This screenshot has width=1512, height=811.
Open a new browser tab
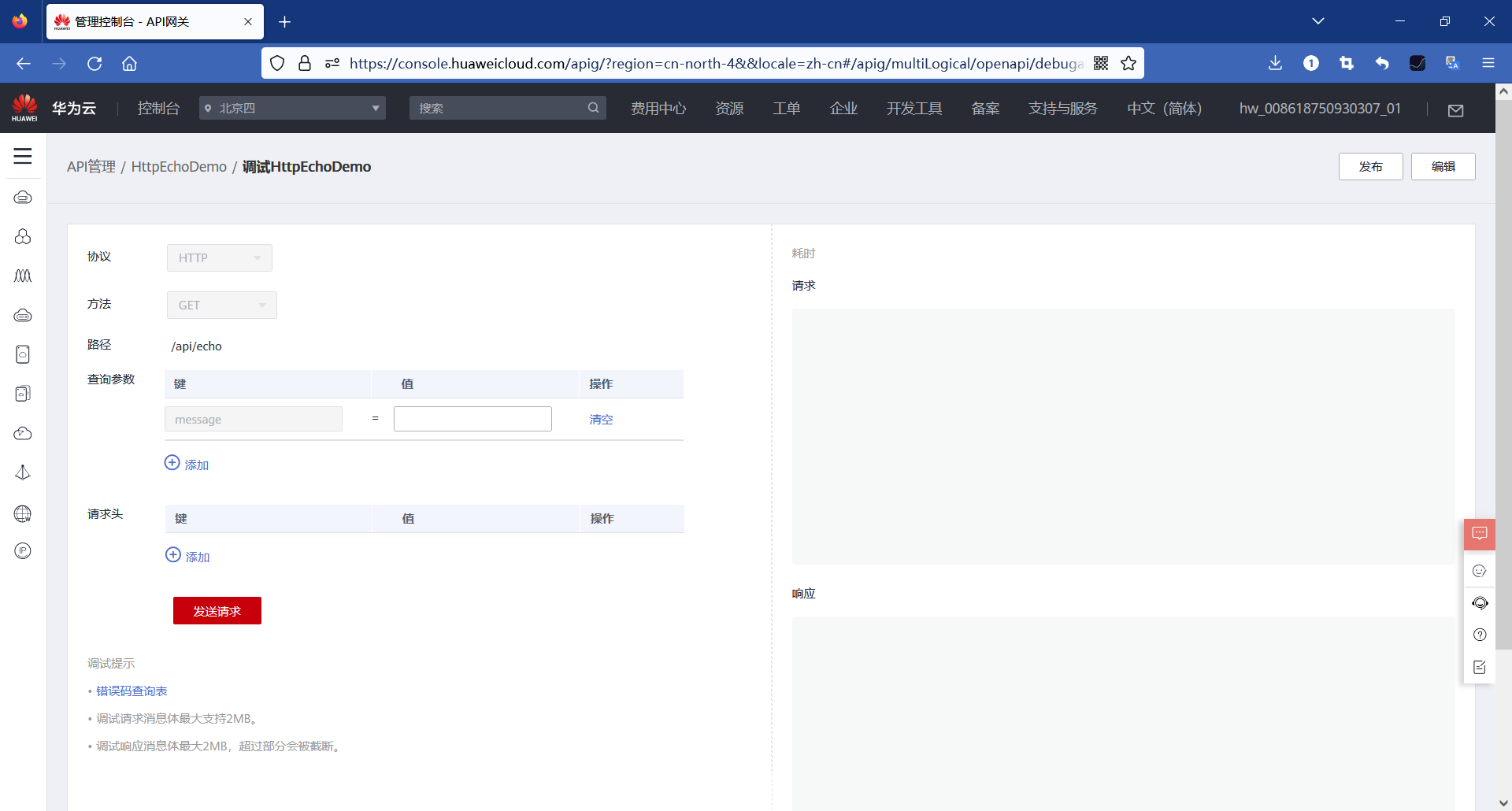[285, 22]
